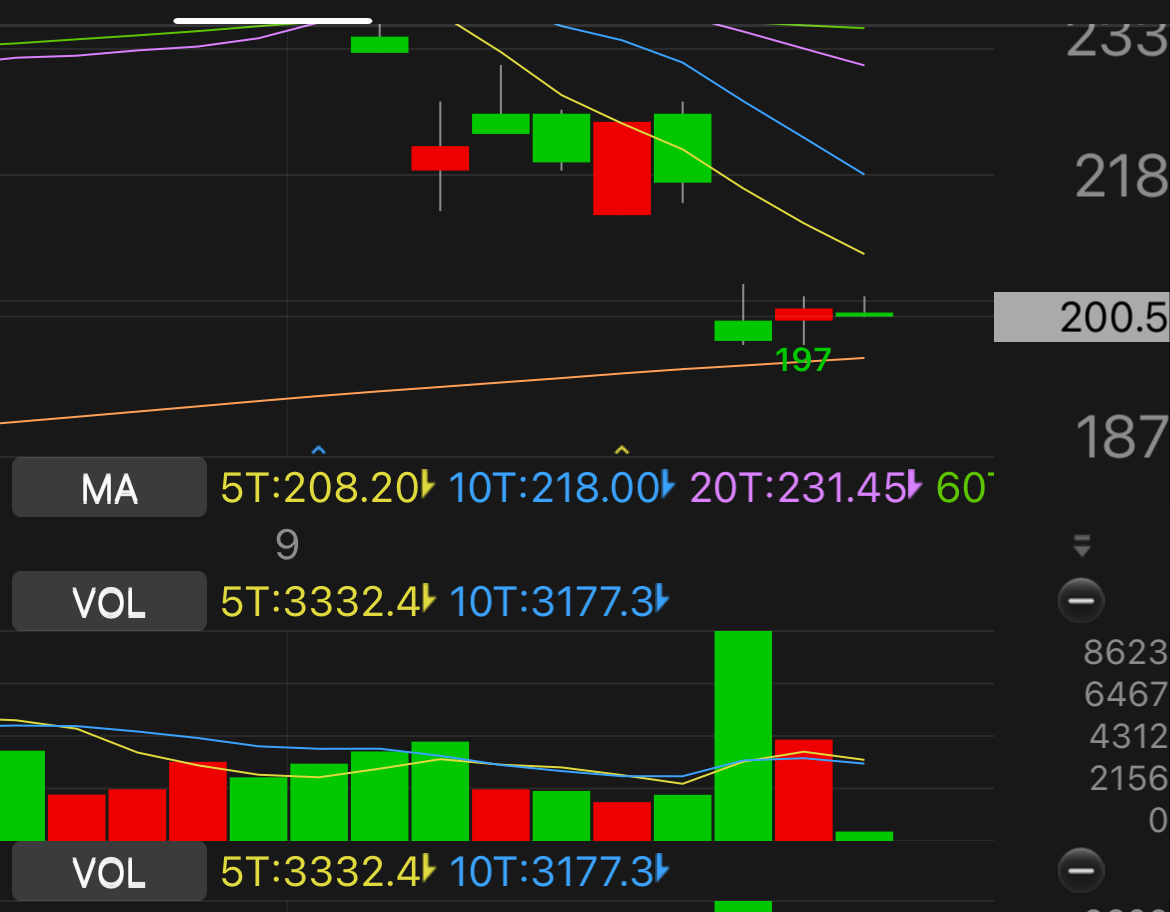
Task: Tap the arrow after MA 5T:208.20
Action: [428, 488]
